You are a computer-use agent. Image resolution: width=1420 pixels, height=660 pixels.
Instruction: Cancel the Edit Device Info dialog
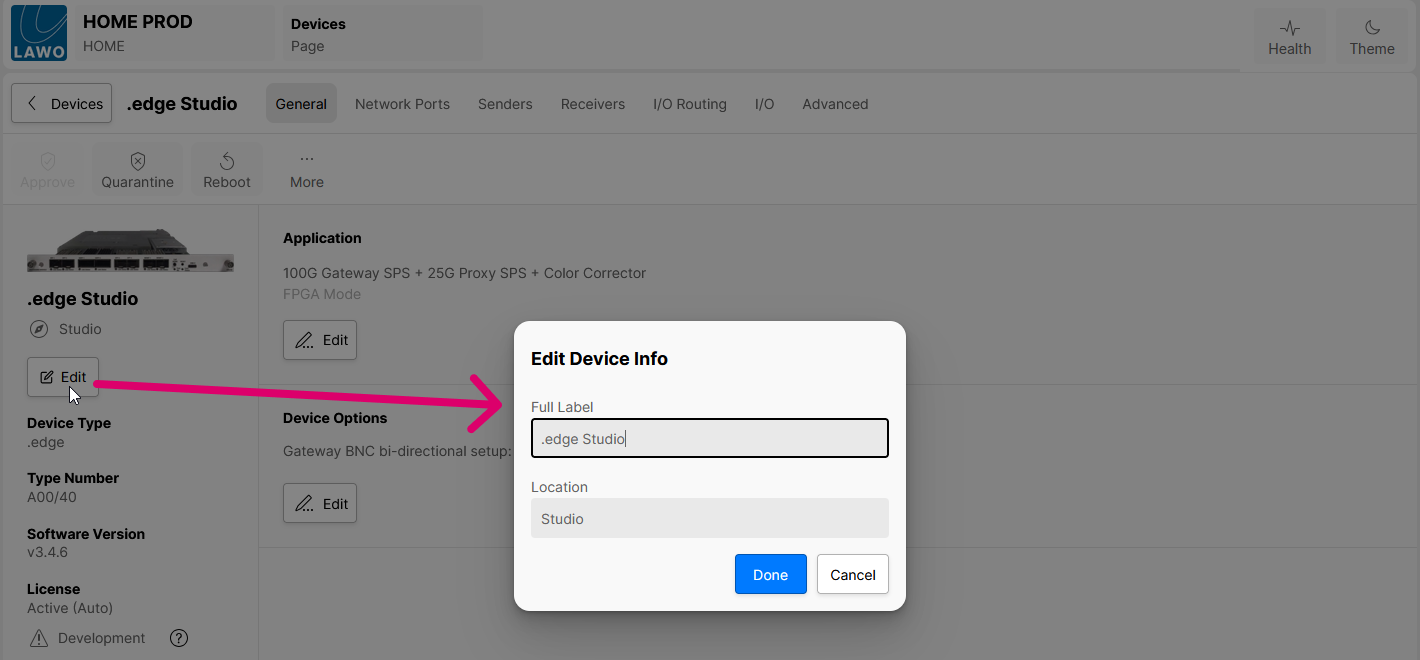point(853,575)
